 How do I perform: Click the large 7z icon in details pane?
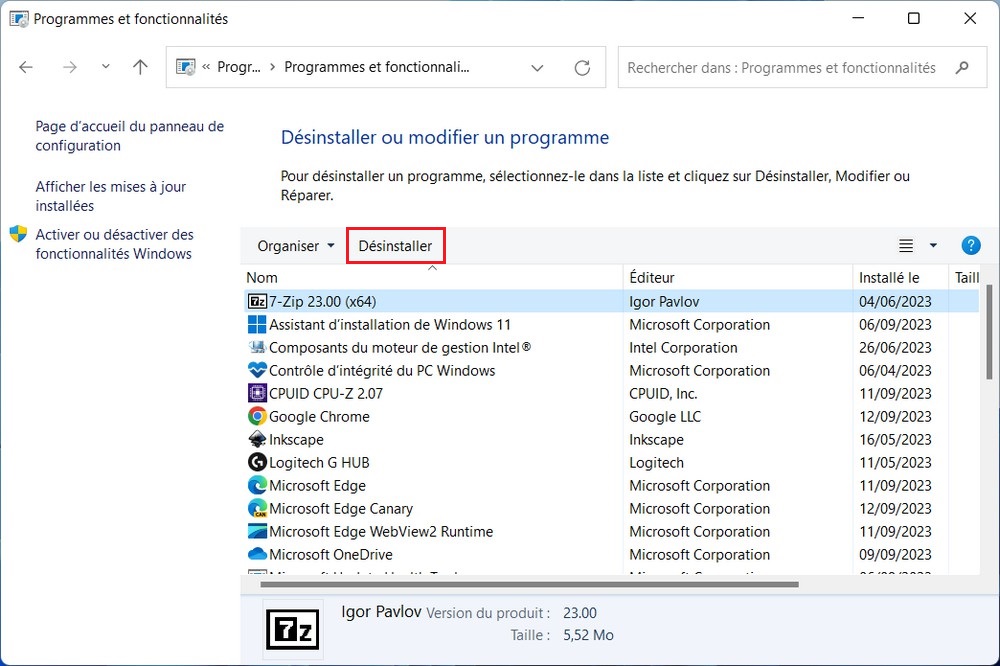[293, 629]
